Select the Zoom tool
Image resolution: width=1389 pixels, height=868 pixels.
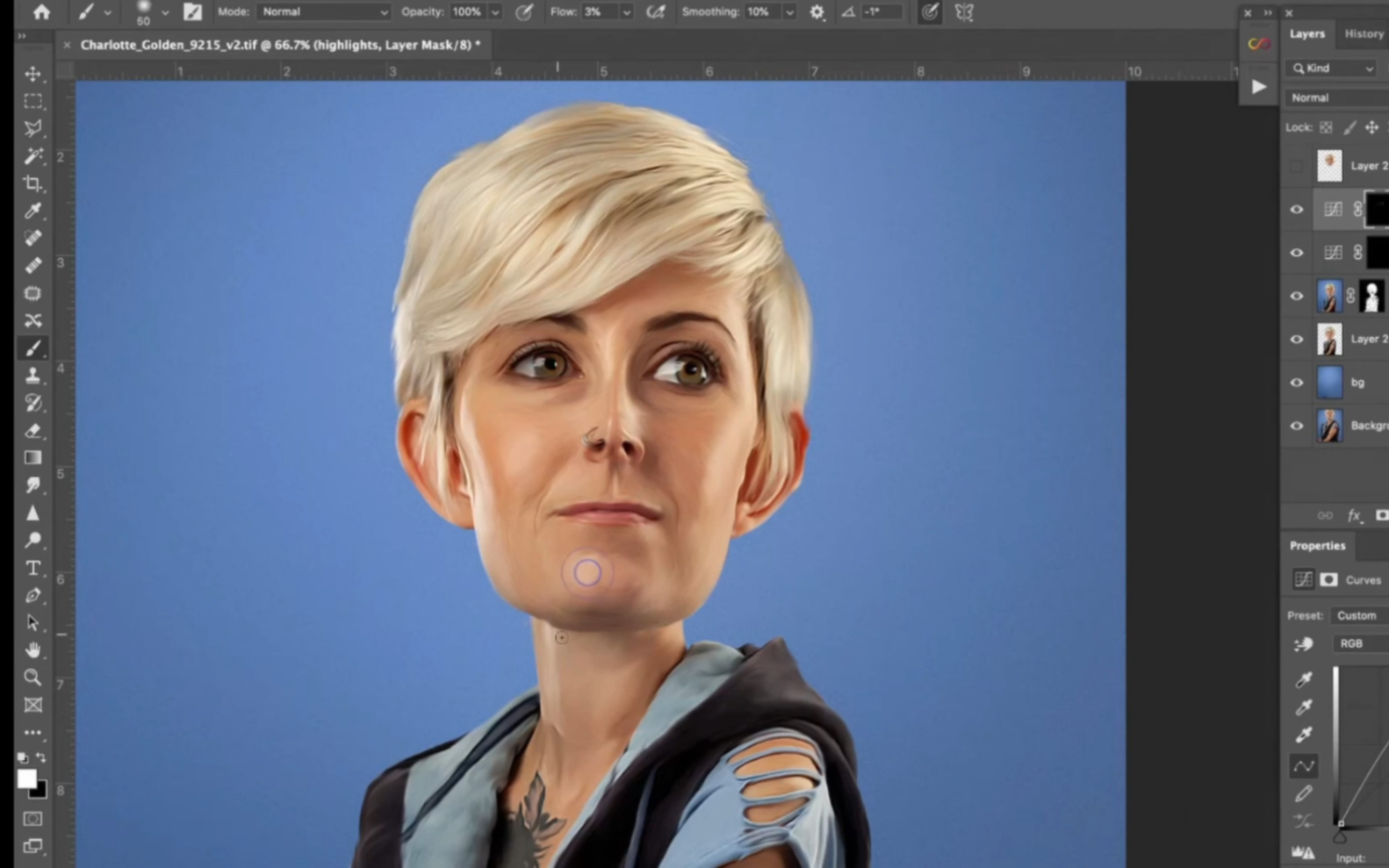(x=33, y=678)
